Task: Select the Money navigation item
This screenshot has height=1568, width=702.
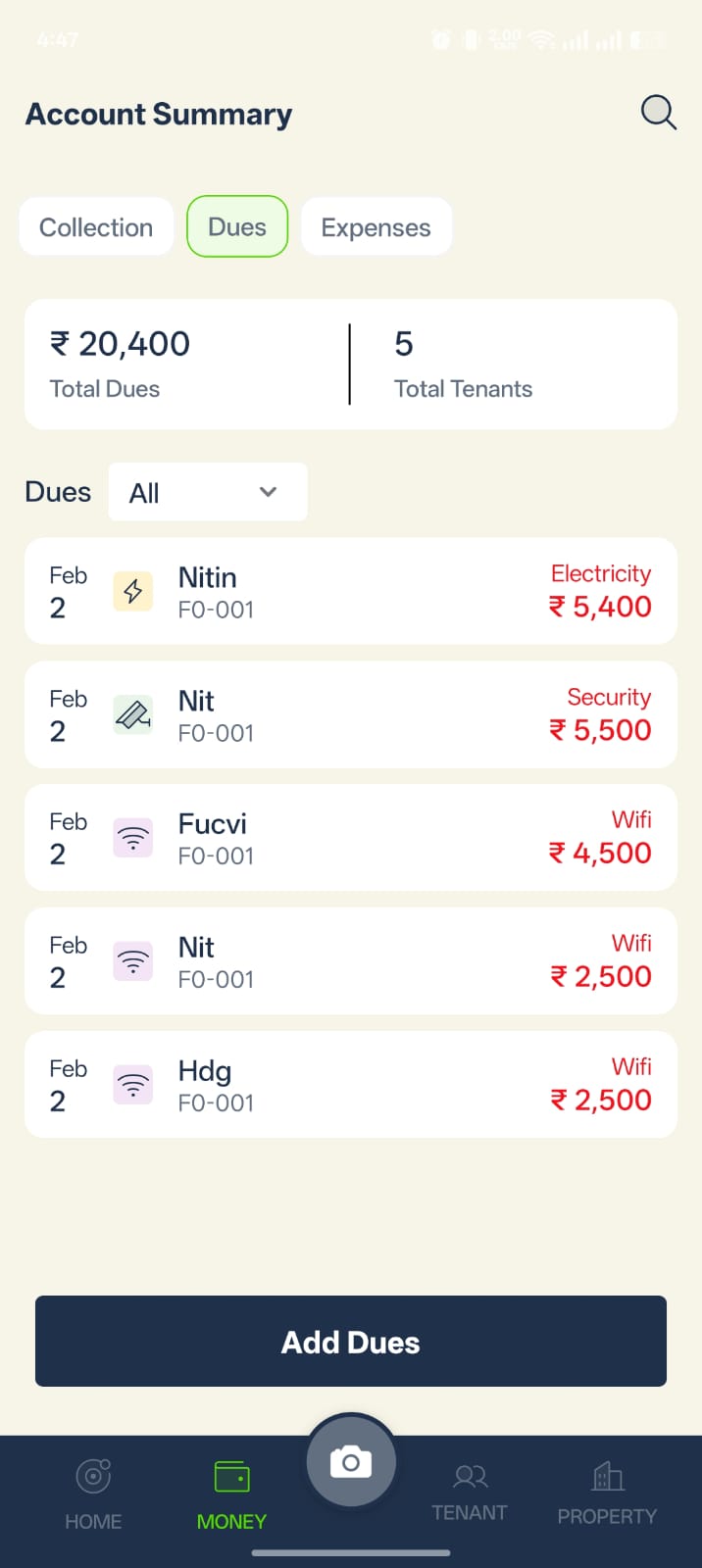Action: [231, 1493]
